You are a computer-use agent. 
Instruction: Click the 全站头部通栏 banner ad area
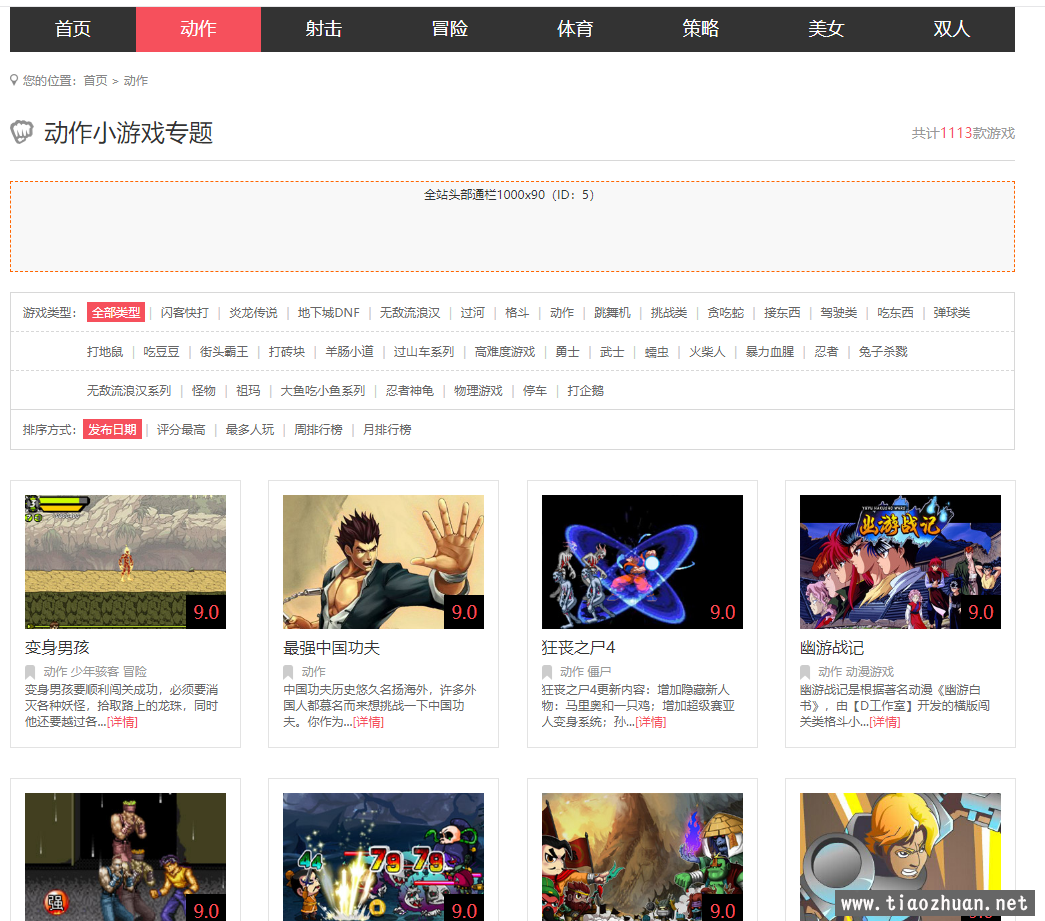[x=512, y=227]
